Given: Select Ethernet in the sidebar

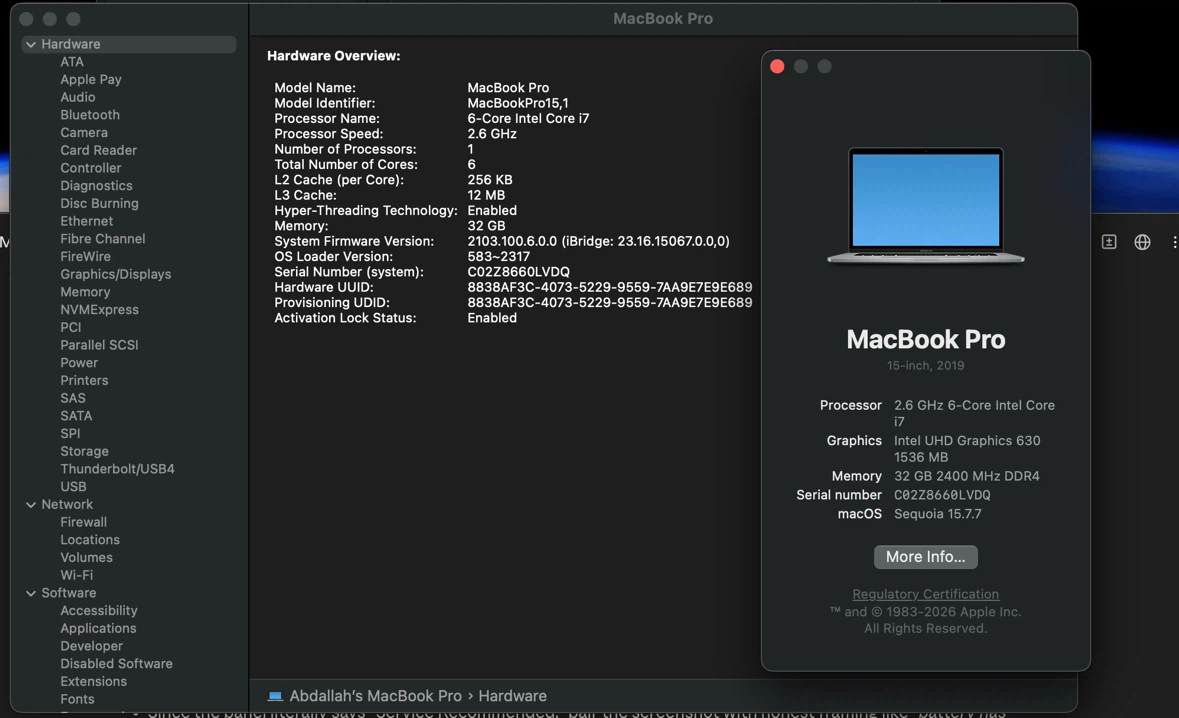Looking at the screenshot, I should click(x=86, y=221).
